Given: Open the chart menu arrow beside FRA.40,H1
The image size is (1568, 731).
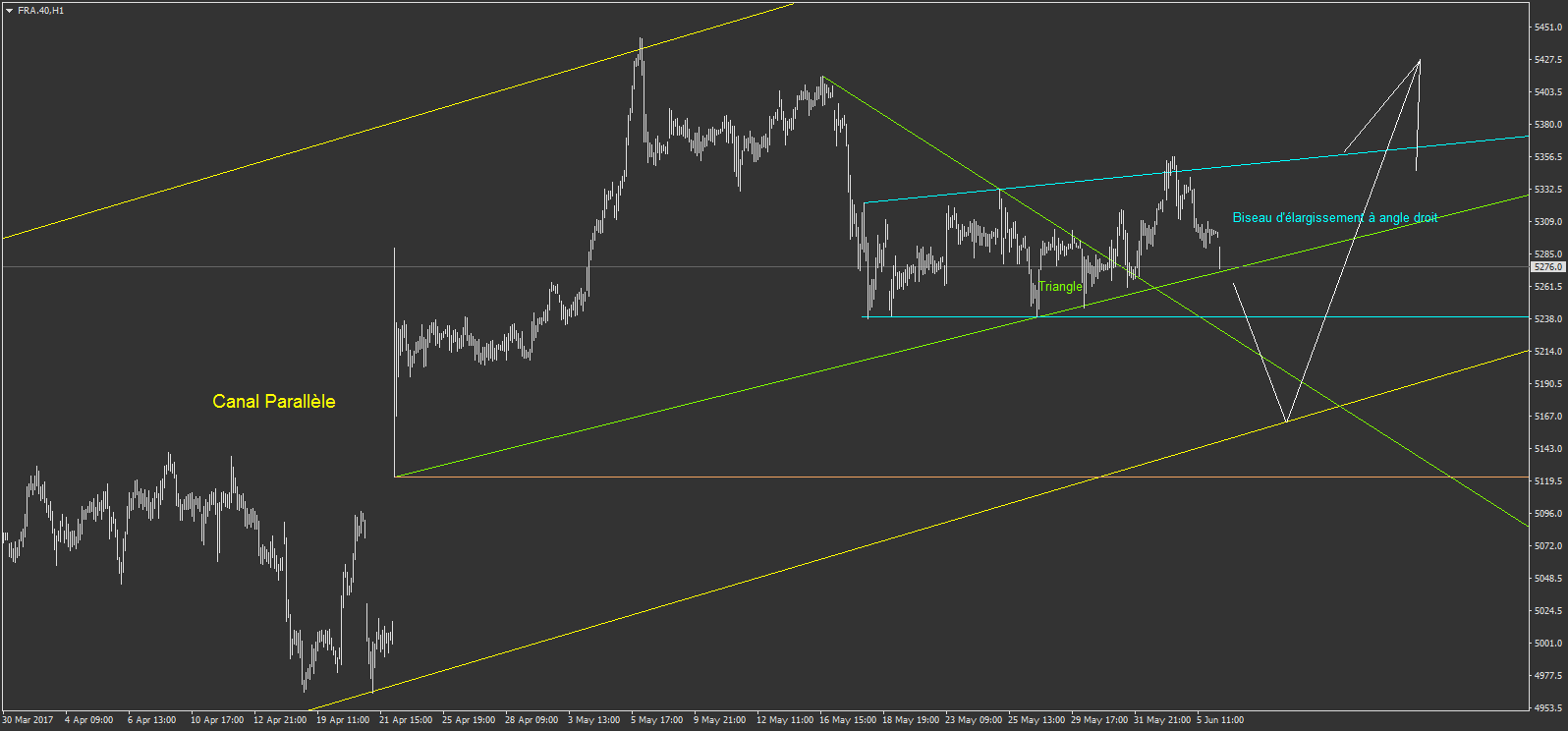Looking at the screenshot, I should (9, 11).
